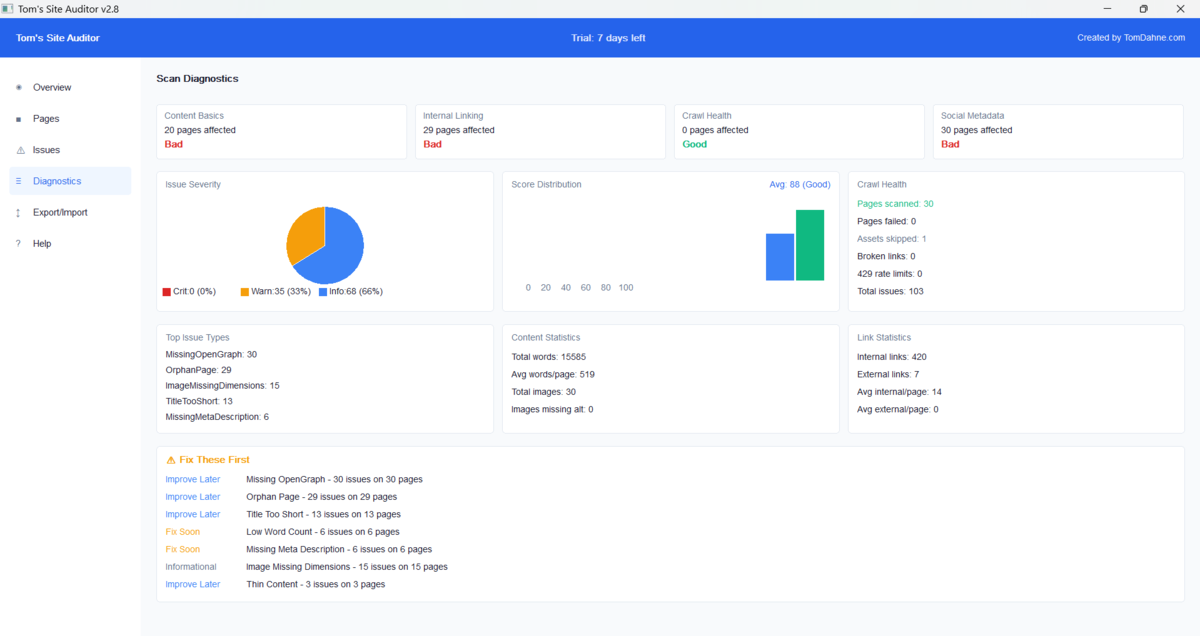This screenshot has width=1200, height=636.
Task: Click the Avg: 88 (Good) label
Action: click(801, 184)
